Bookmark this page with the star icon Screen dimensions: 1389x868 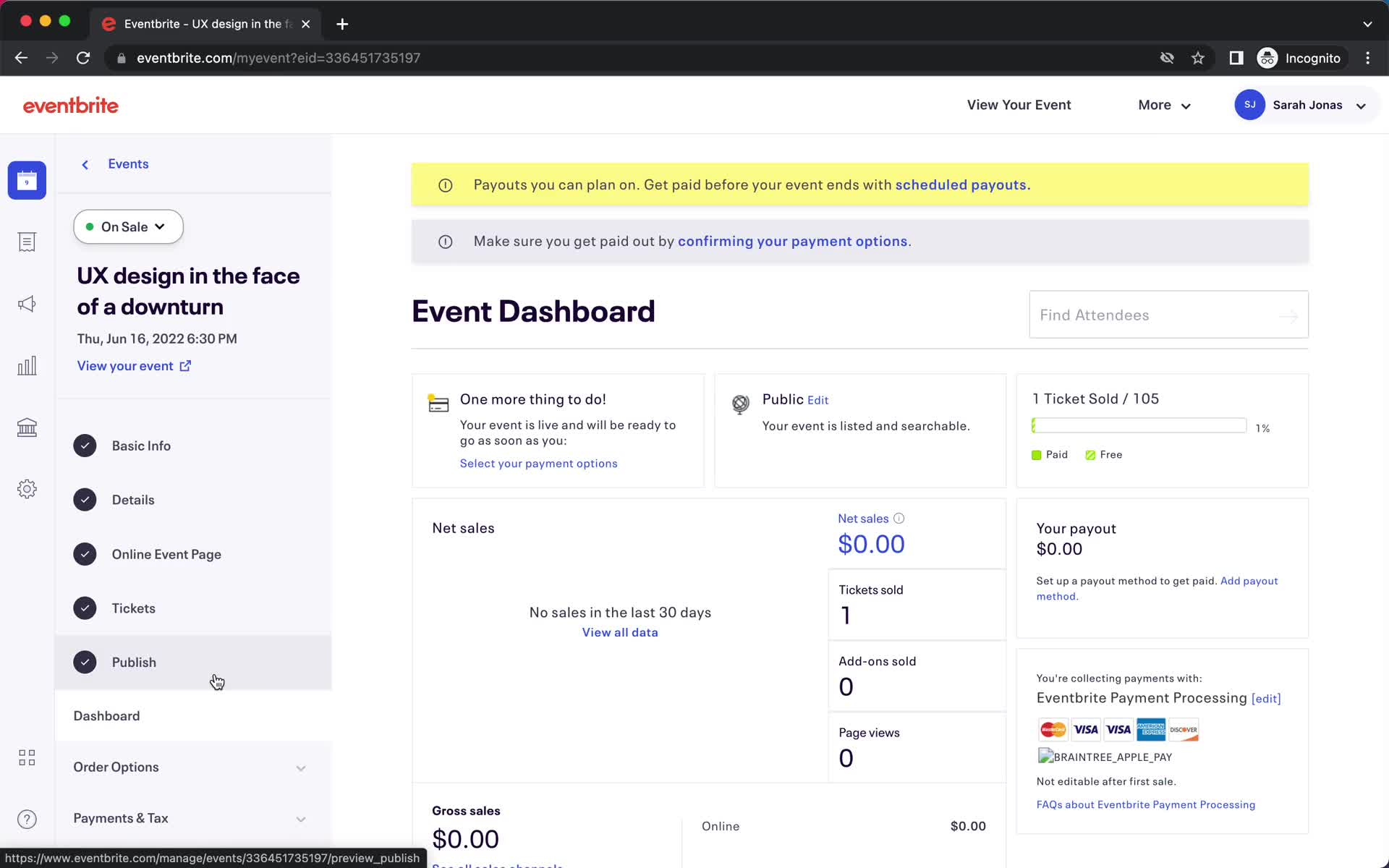click(x=1198, y=58)
